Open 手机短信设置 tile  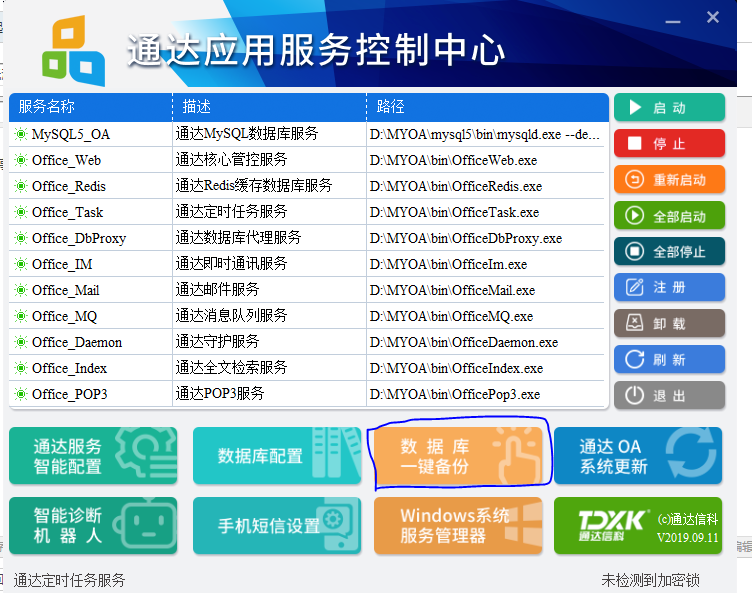click(x=277, y=525)
